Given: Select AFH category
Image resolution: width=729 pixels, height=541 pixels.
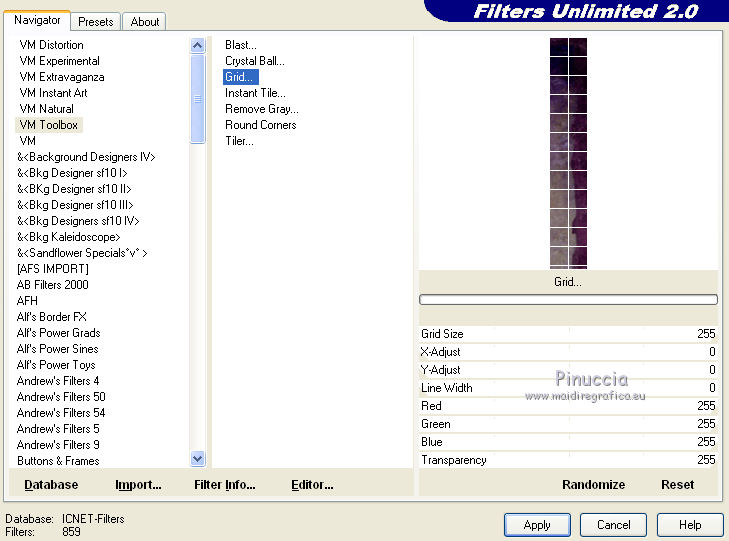Looking at the screenshot, I should tap(27, 301).
